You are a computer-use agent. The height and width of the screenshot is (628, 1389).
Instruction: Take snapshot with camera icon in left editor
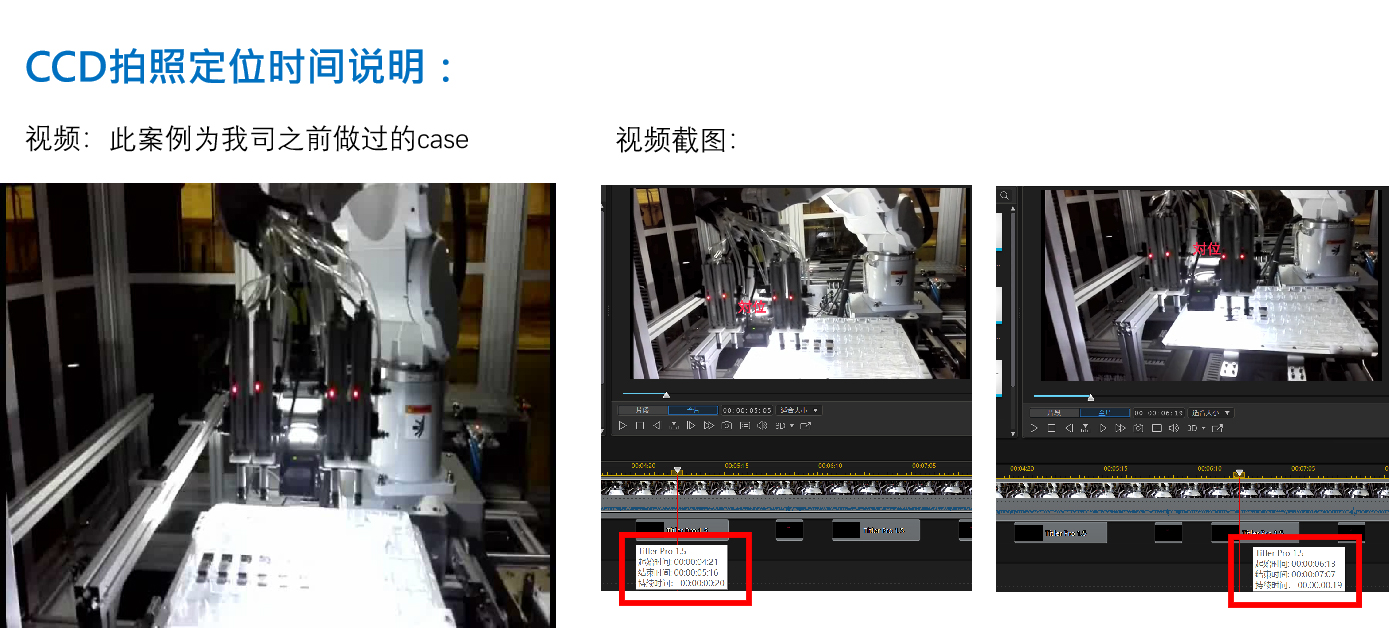pyautogui.click(x=726, y=426)
